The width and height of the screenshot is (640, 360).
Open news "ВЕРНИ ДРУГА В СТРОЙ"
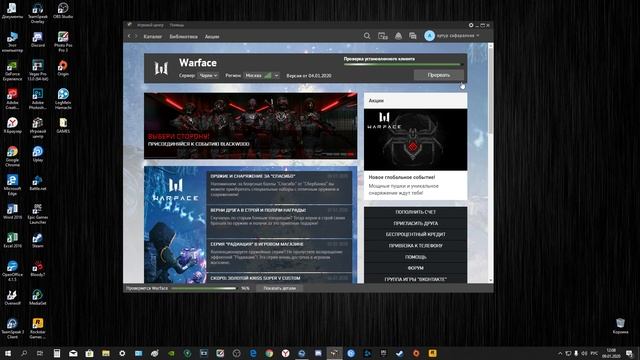point(279,221)
